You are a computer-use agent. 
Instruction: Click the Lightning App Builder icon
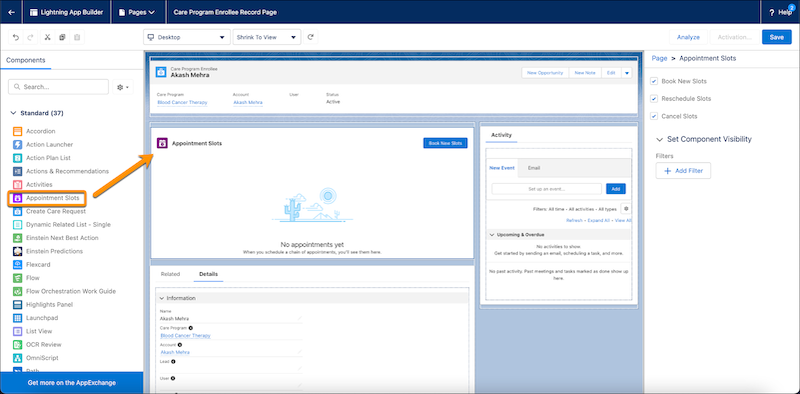pos(34,12)
